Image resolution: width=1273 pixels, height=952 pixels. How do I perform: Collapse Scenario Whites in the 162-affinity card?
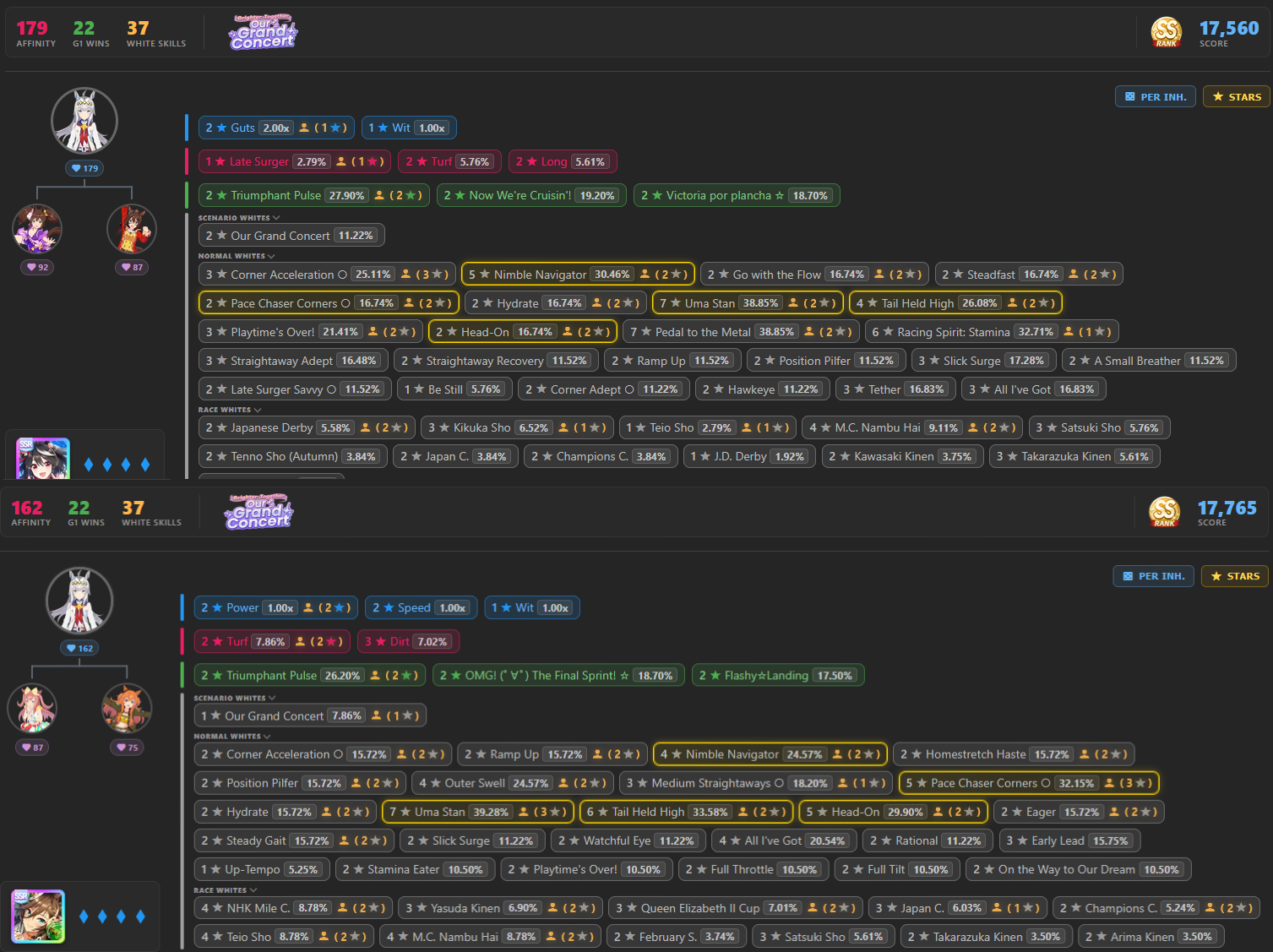235,698
